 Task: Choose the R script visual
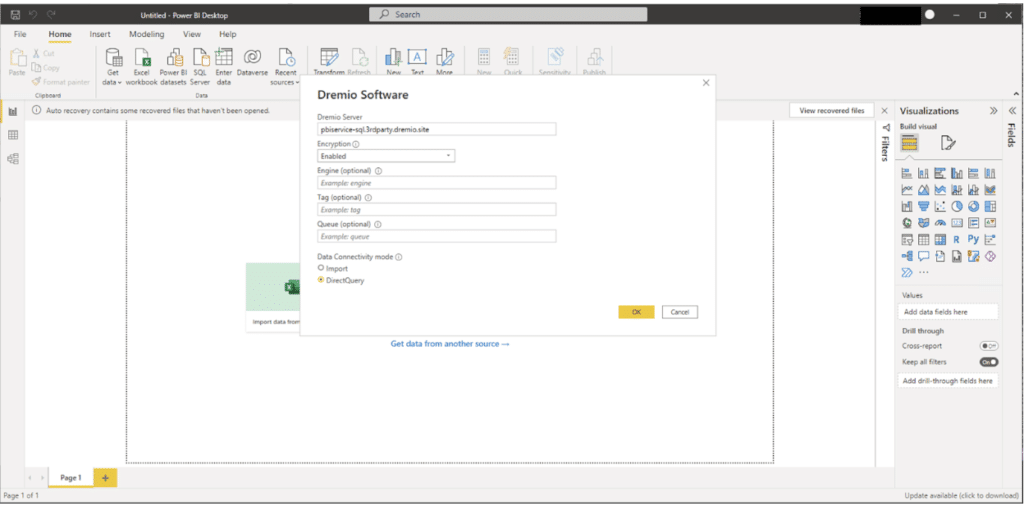coord(957,240)
